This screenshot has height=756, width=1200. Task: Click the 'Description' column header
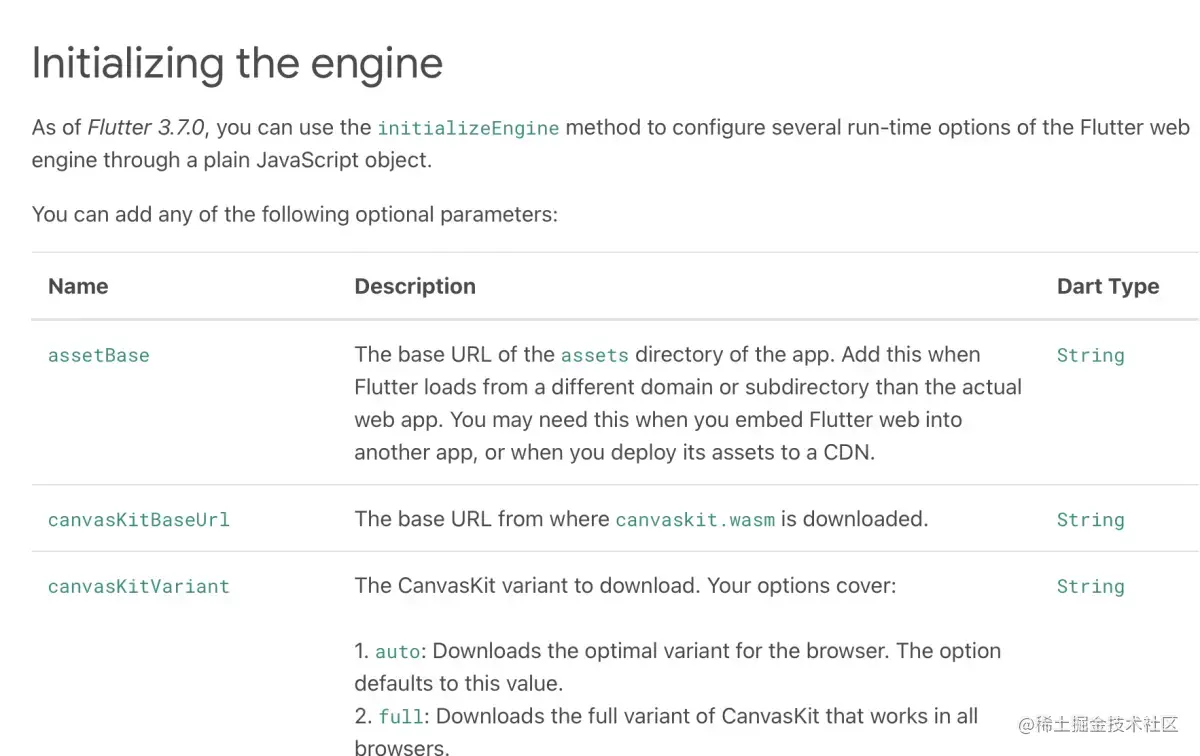pyautogui.click(x=415, y=286)
